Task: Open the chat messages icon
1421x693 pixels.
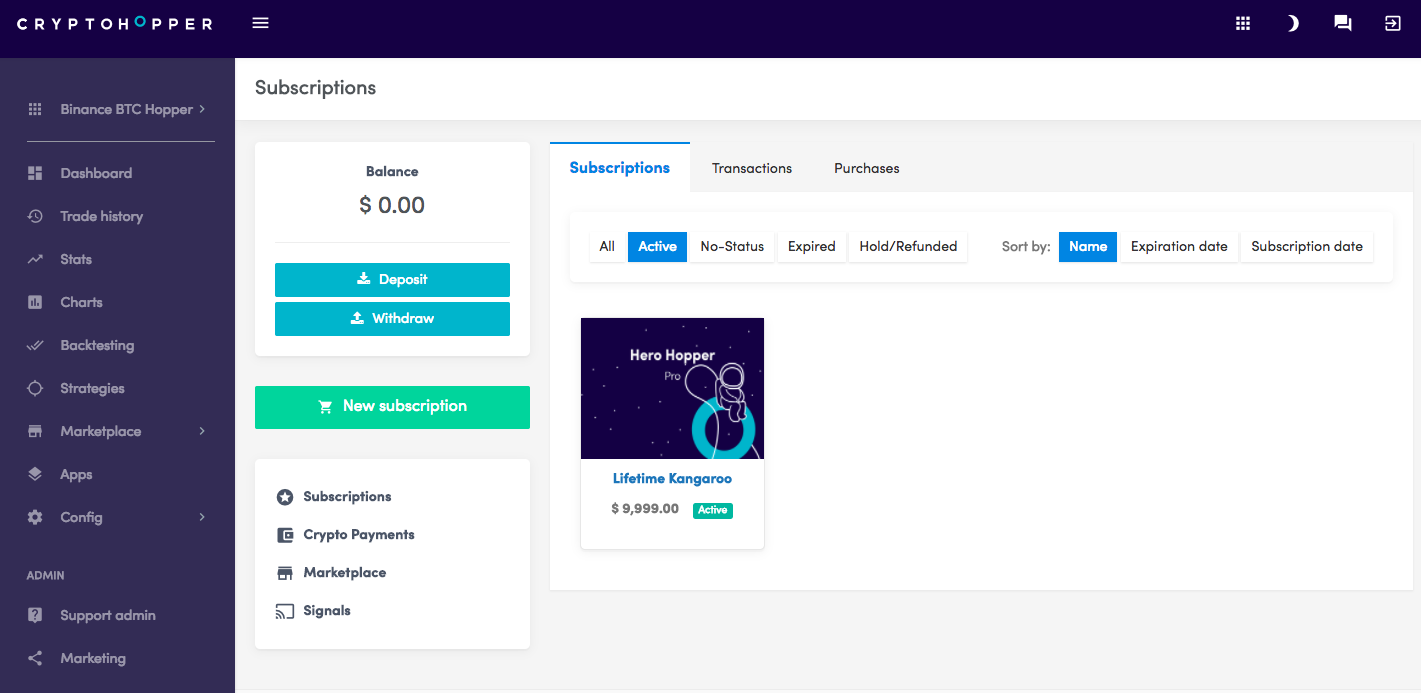Action: (x=1343, y=23)
